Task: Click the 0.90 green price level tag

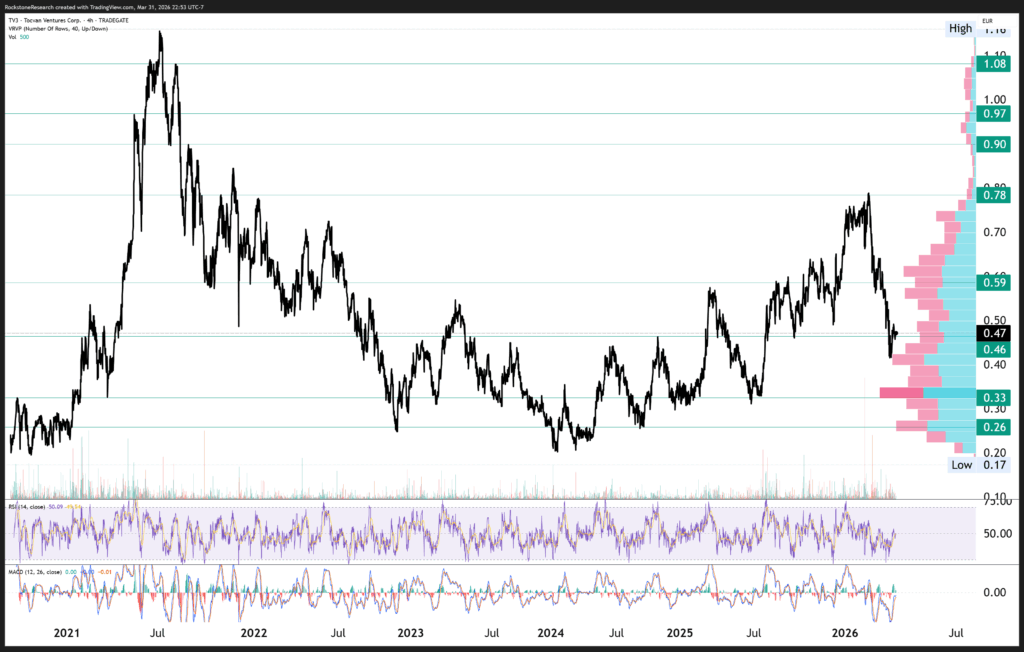Action: click(994, 144)
